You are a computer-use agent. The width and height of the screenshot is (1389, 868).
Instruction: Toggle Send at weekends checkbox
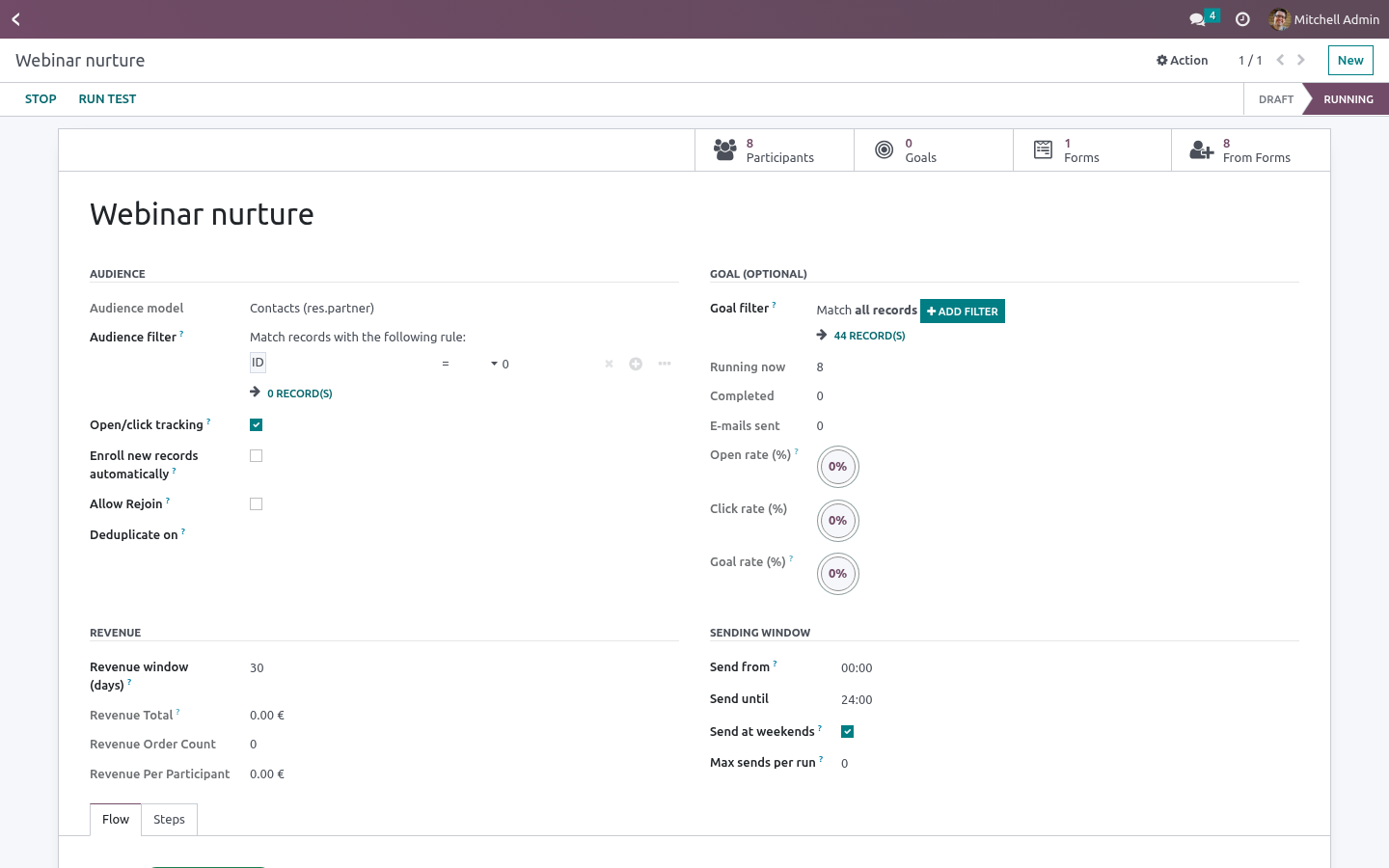coord(847,731)
